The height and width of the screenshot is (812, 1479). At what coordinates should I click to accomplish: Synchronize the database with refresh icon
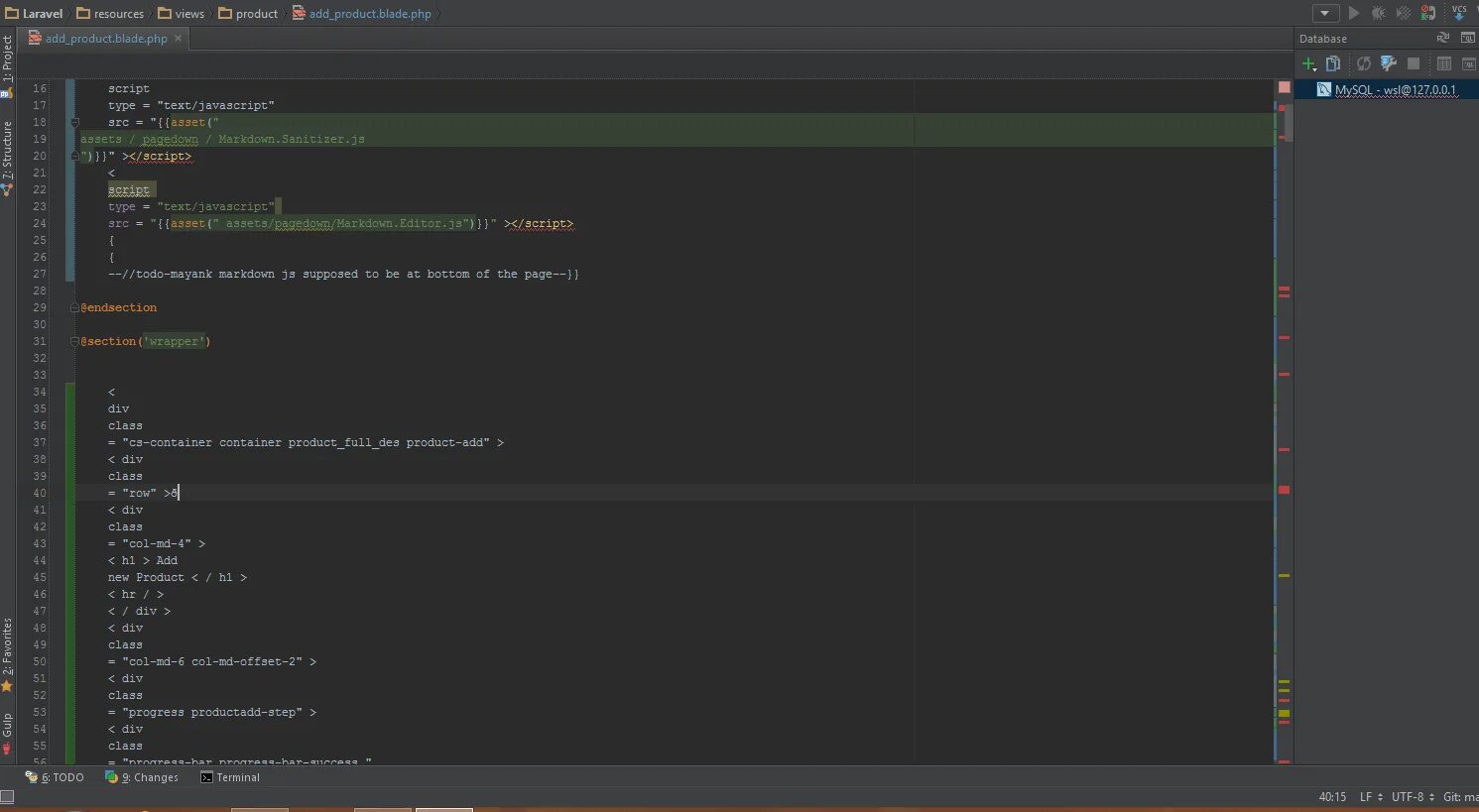pos(1364,63)
